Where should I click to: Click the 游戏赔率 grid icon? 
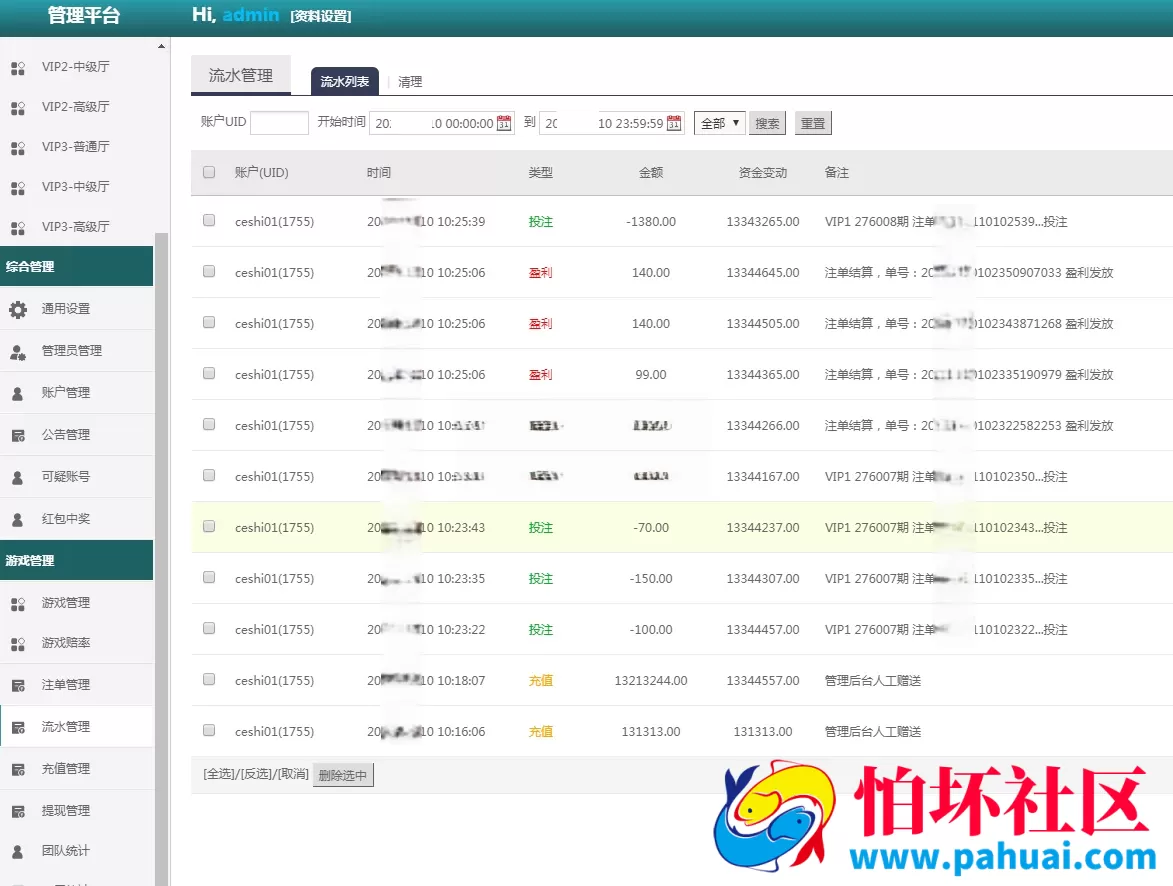click(x=18, y=644)
